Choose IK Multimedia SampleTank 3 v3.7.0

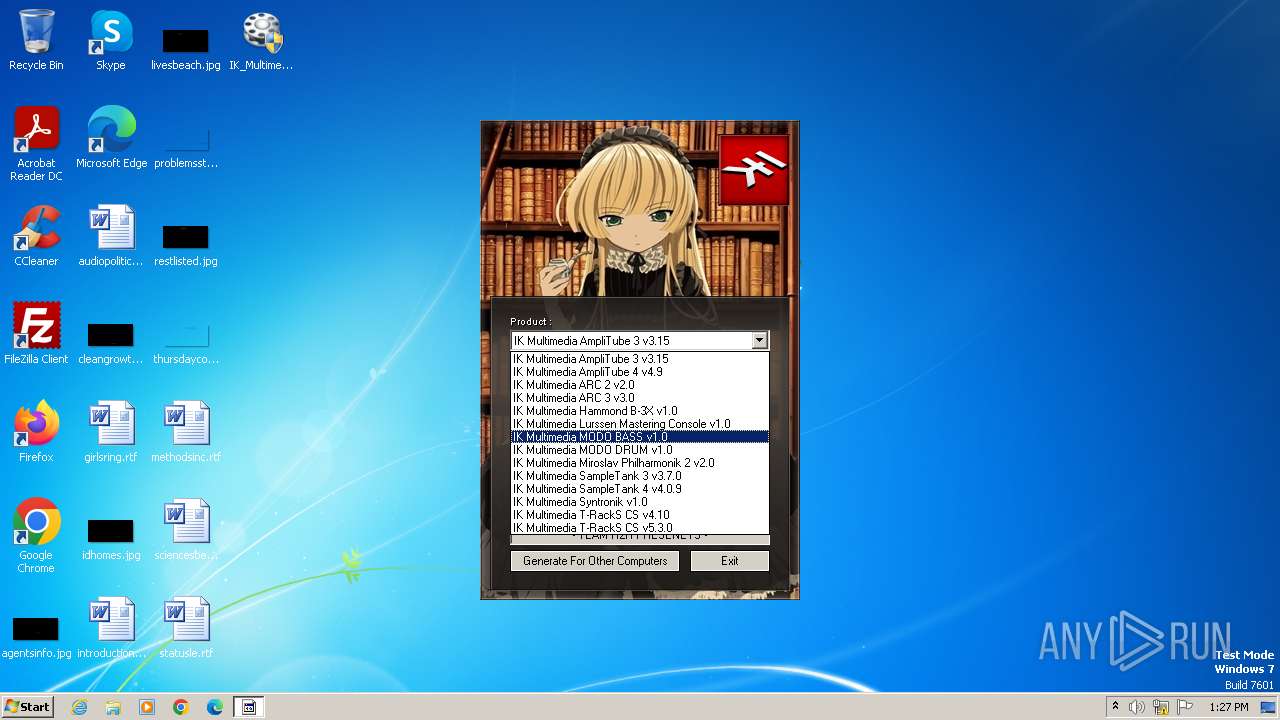[640, 476]
